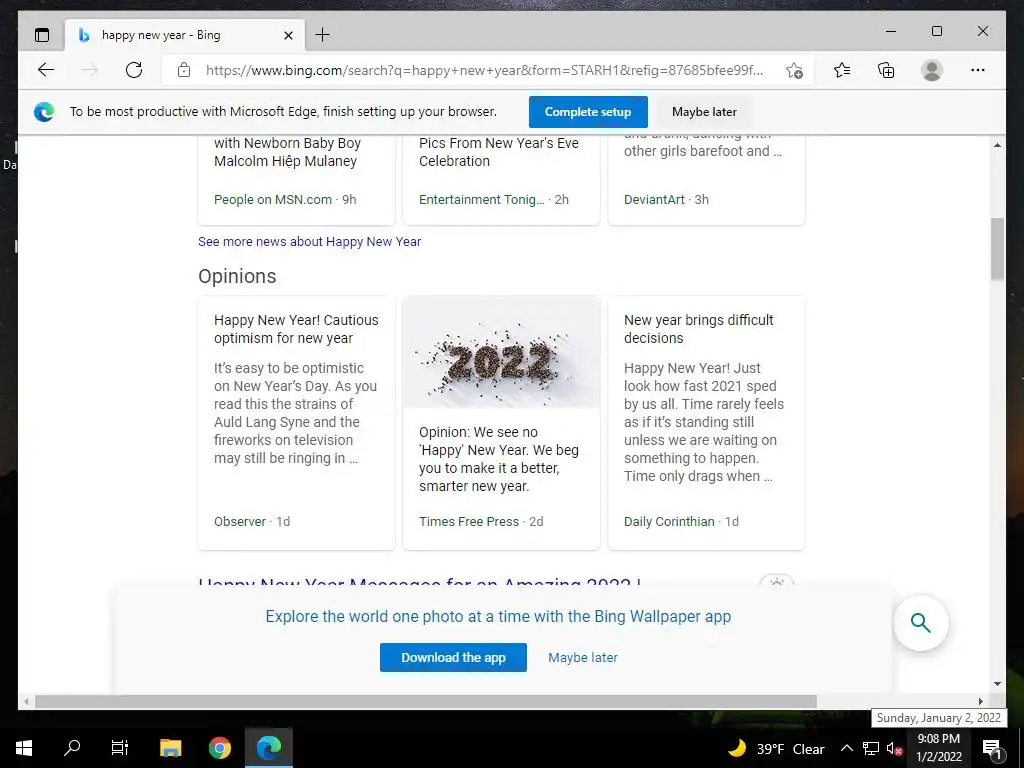The image size is (1024, 768).
Task: Click the address bar URL
Action: click(484, 70)
